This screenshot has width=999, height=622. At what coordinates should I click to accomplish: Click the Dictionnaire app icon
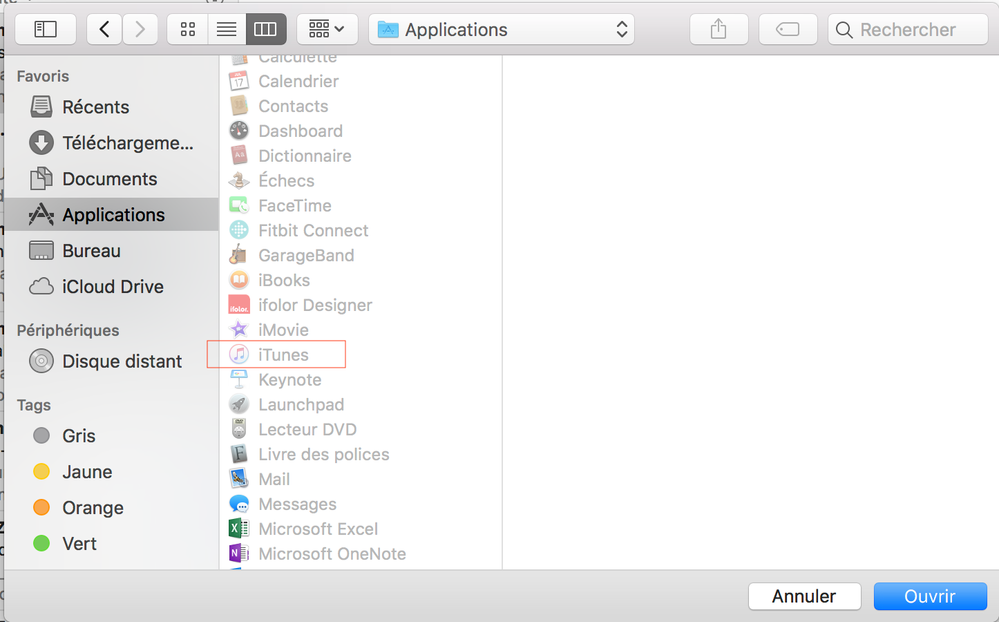[x=239, y=156]
